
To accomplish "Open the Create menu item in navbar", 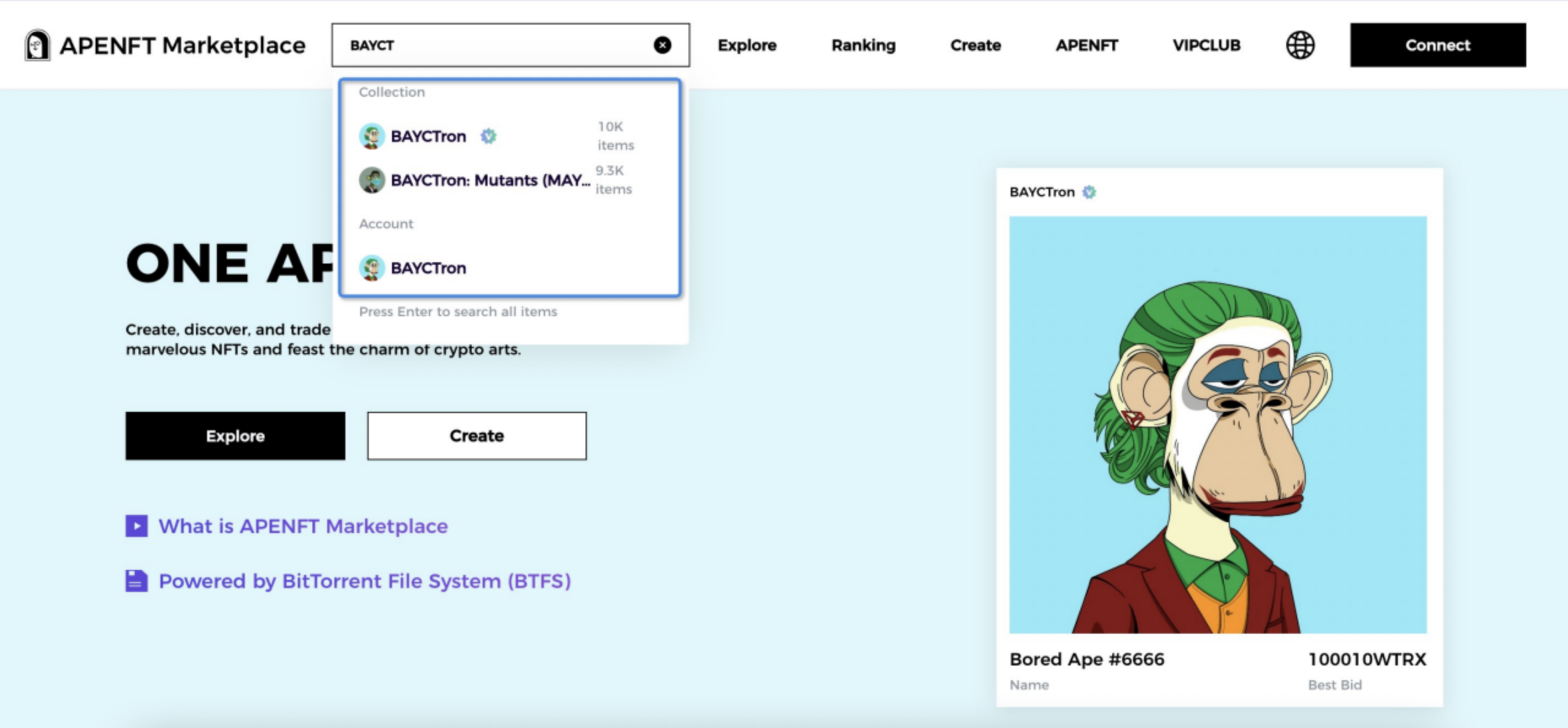I will (975, 45).
